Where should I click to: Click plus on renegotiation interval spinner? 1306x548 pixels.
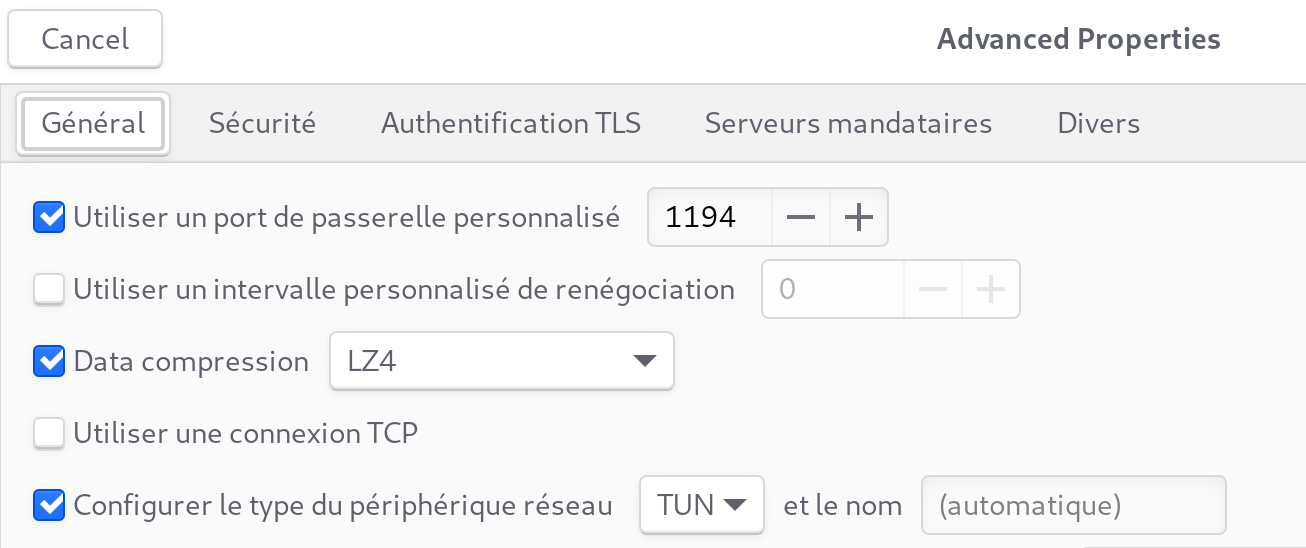[x=991, y=290]
